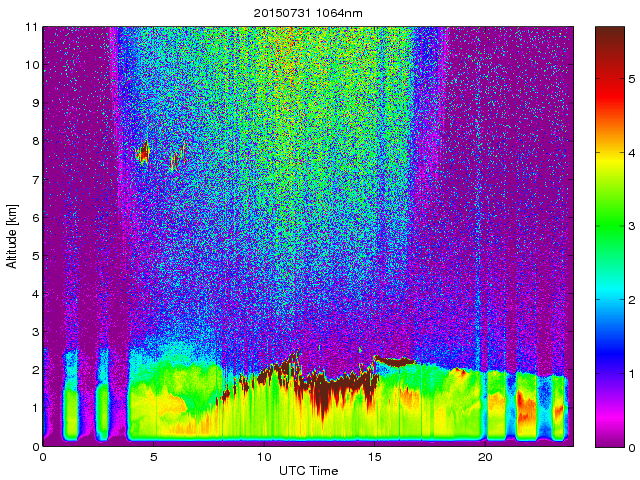The height and width of the screenshot is (480, 640).
Task: Click the colorbar tick label 3
Action: tap(632, 227)
